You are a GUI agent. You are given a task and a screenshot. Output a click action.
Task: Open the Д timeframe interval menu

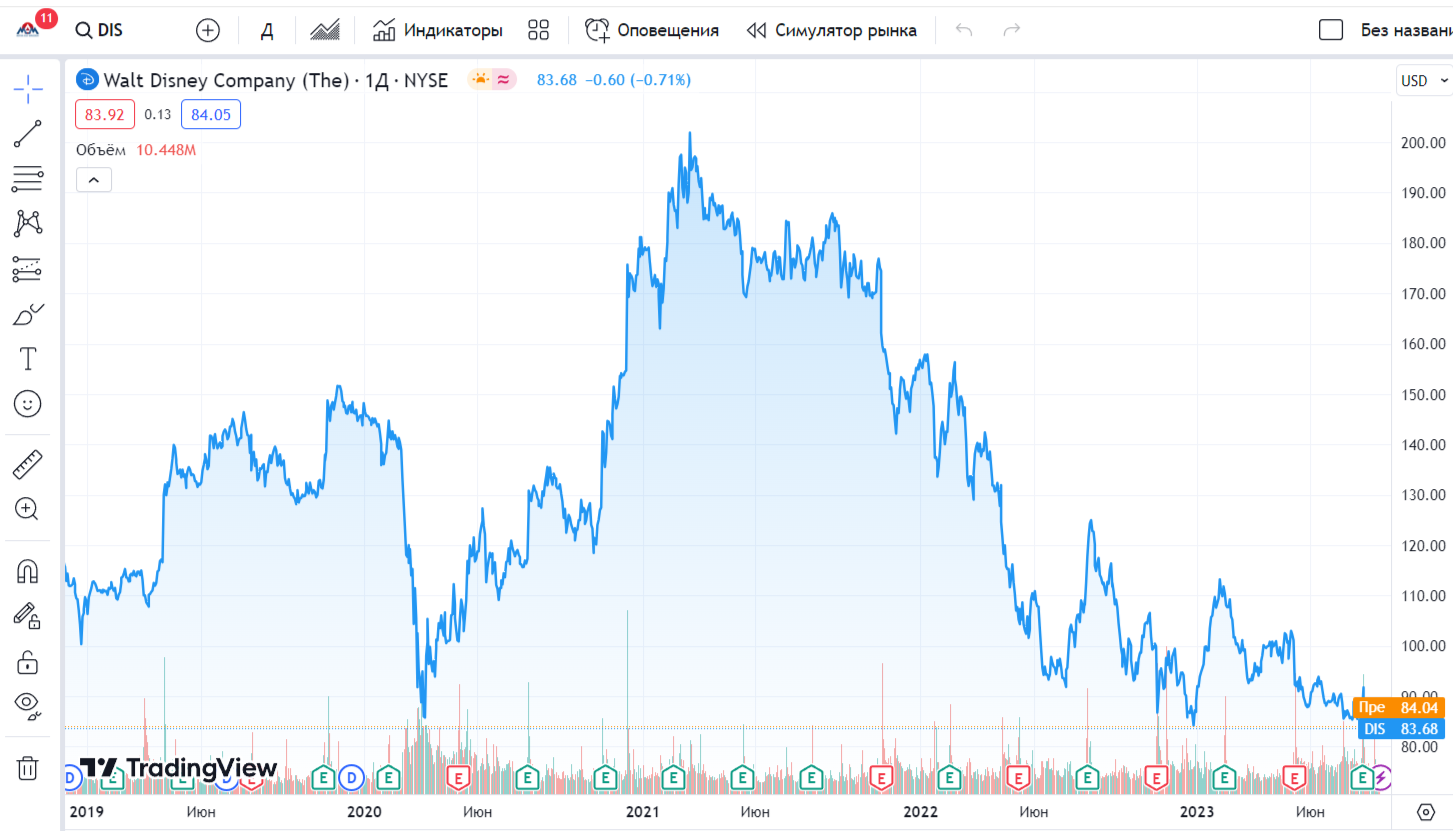[x=267, y=30]
